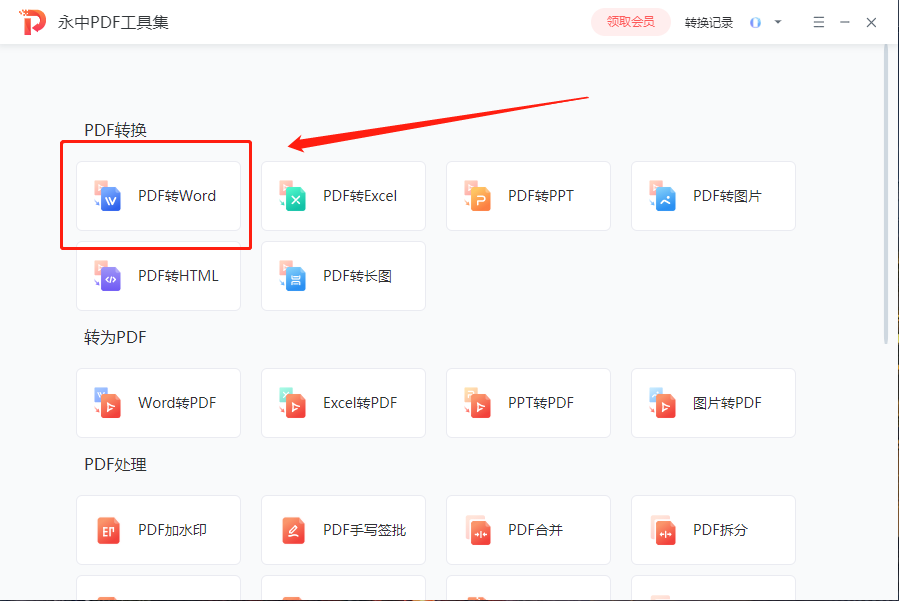This screenshot has width=899, height=601.
Task: Click the blue user account avatar
Action: [756, 22]
